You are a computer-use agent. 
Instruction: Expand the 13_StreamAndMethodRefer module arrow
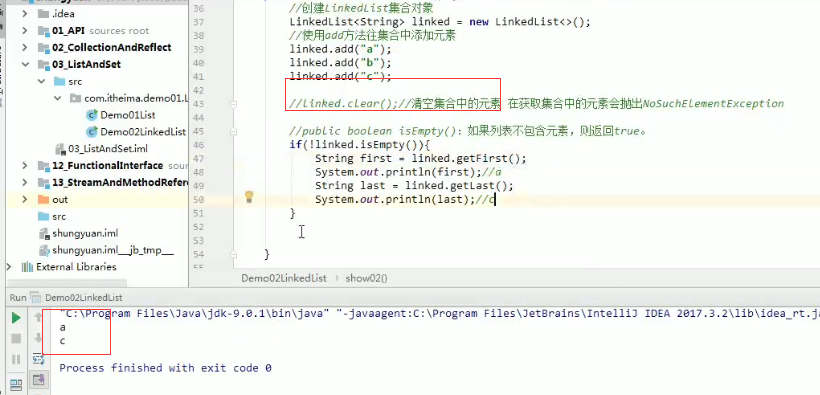pos(25,183)
